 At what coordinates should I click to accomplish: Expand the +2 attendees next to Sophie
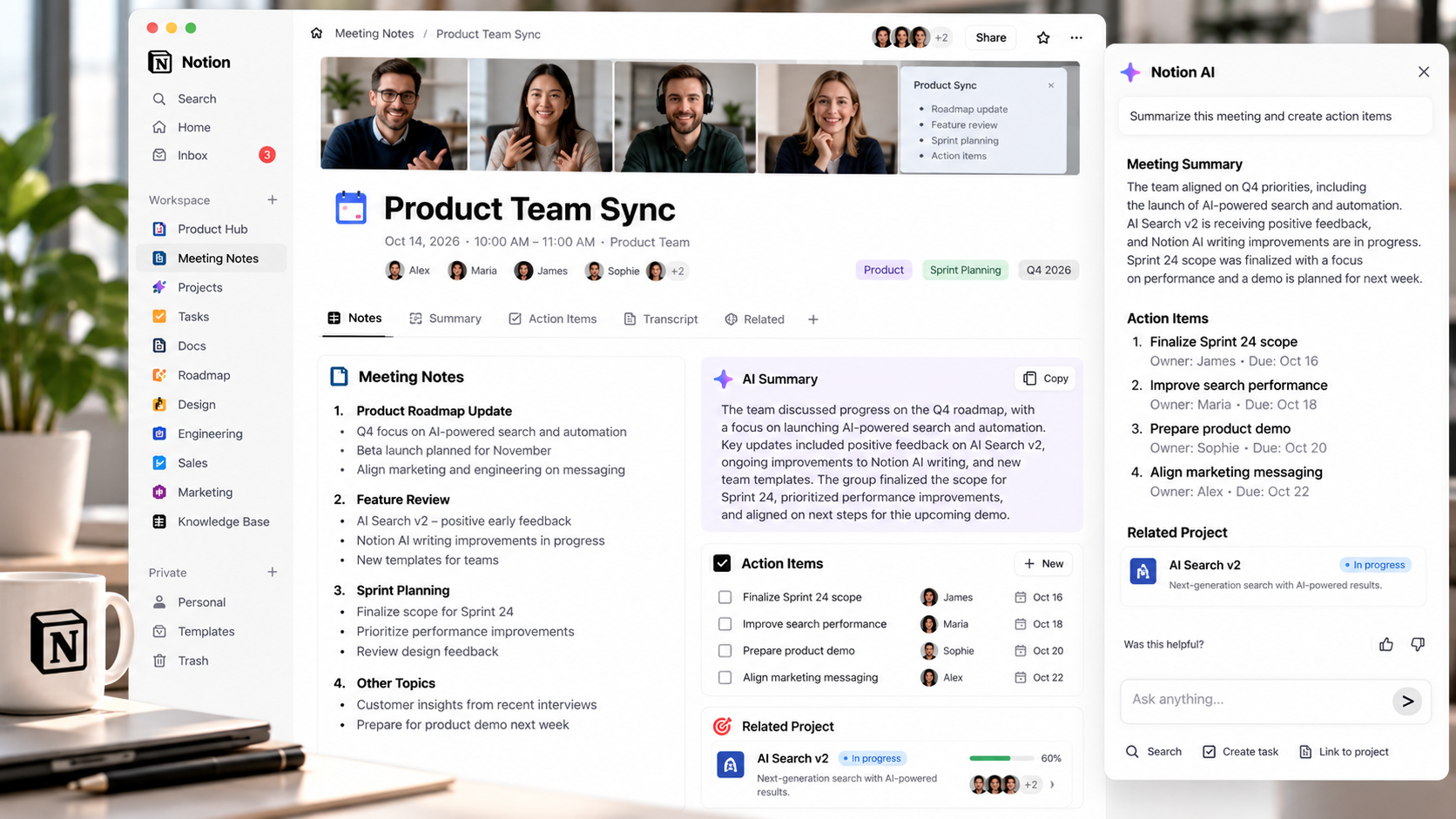677,271
